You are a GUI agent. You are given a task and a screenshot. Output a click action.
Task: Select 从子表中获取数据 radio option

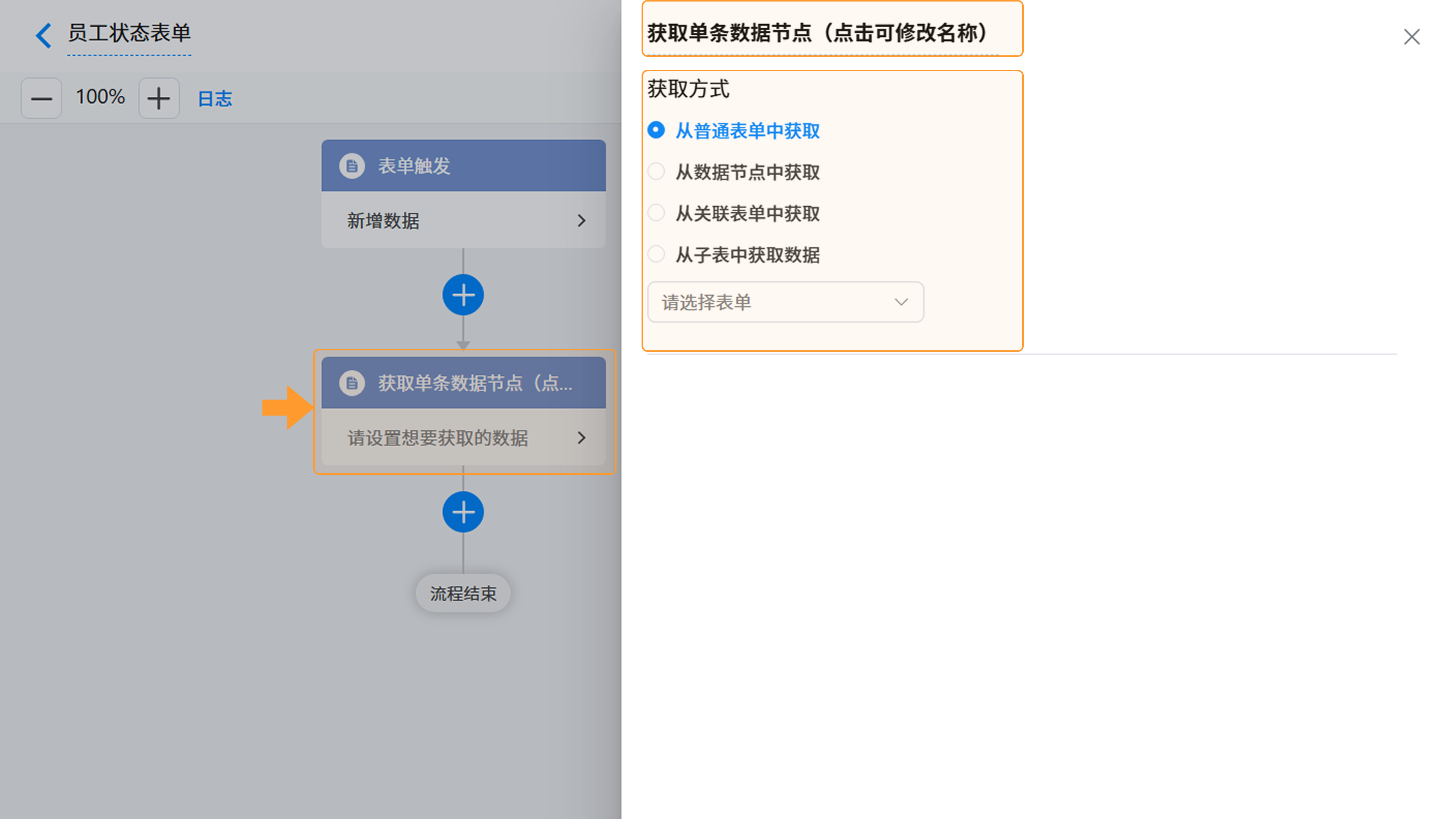[x=734, y=255]
